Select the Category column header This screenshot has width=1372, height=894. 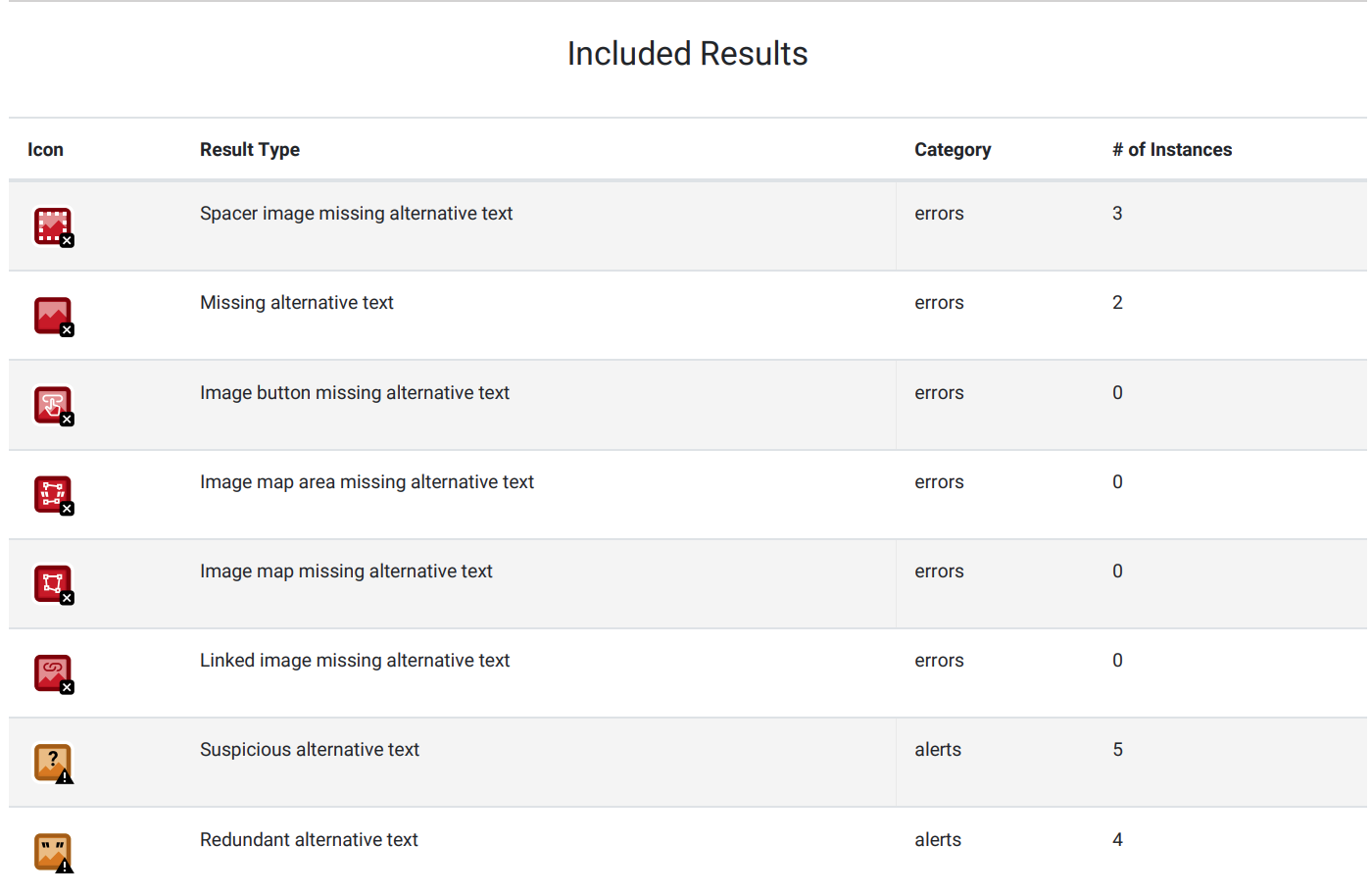tap(953, 150)
